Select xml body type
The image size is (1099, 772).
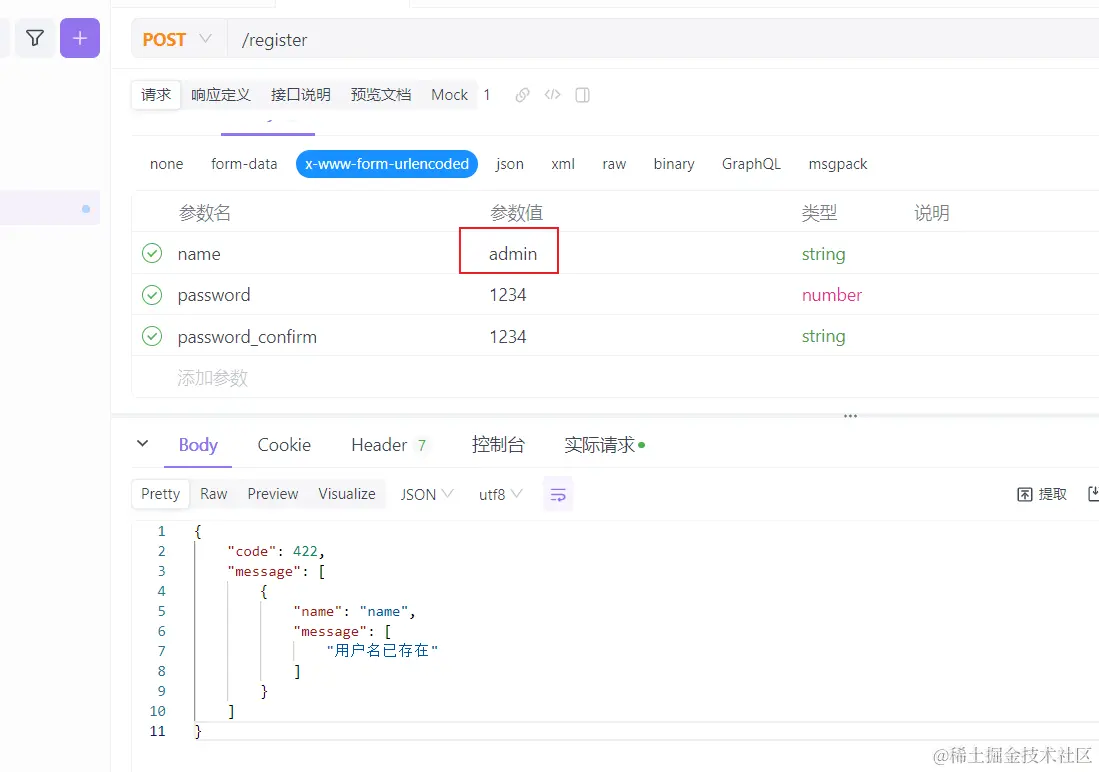click(x=563, y=164)
